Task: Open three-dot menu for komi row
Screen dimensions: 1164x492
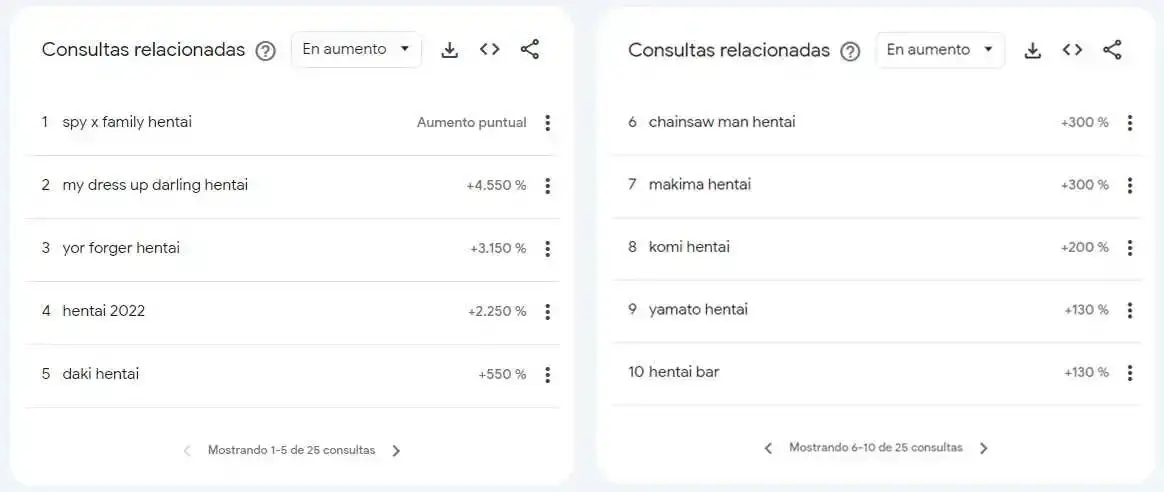Action: (x=1130, y=247)
